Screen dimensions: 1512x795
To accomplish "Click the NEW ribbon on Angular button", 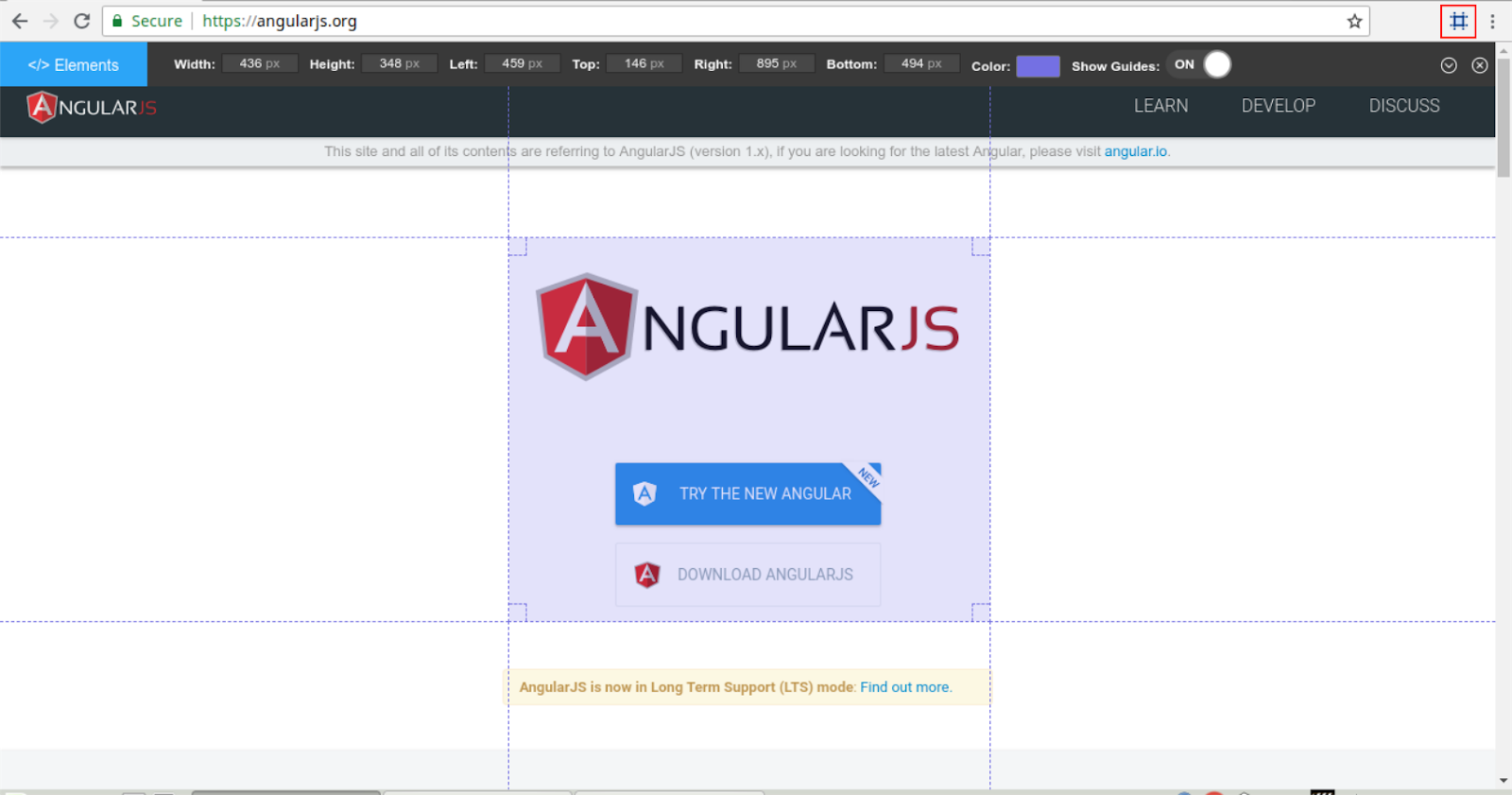I will coord(868,475).
